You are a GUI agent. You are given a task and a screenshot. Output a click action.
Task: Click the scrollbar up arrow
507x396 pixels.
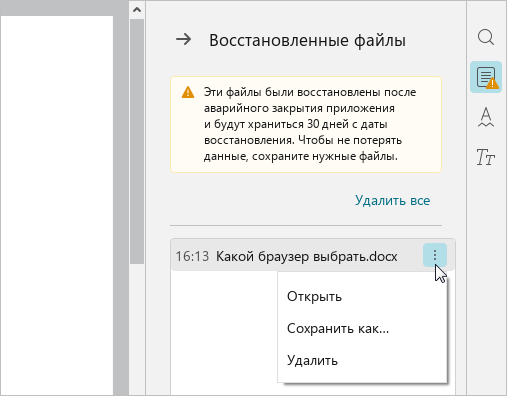click(137, 10)
